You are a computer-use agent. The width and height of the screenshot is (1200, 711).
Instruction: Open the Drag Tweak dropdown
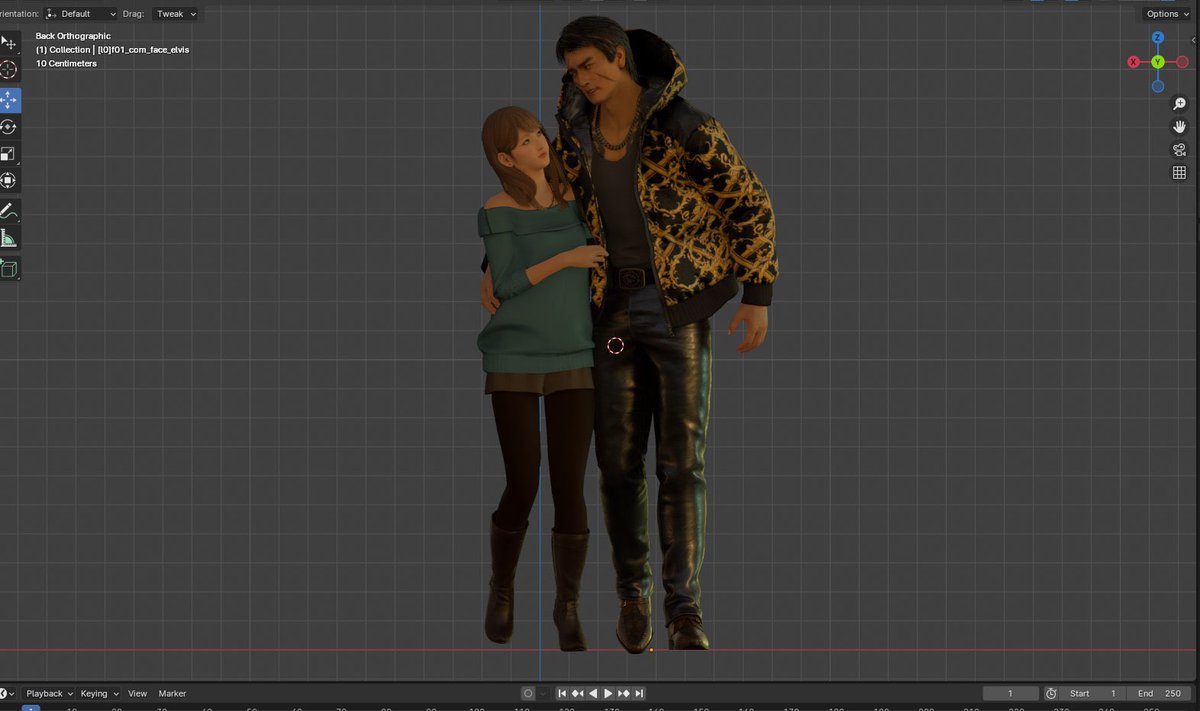point(175,14)
